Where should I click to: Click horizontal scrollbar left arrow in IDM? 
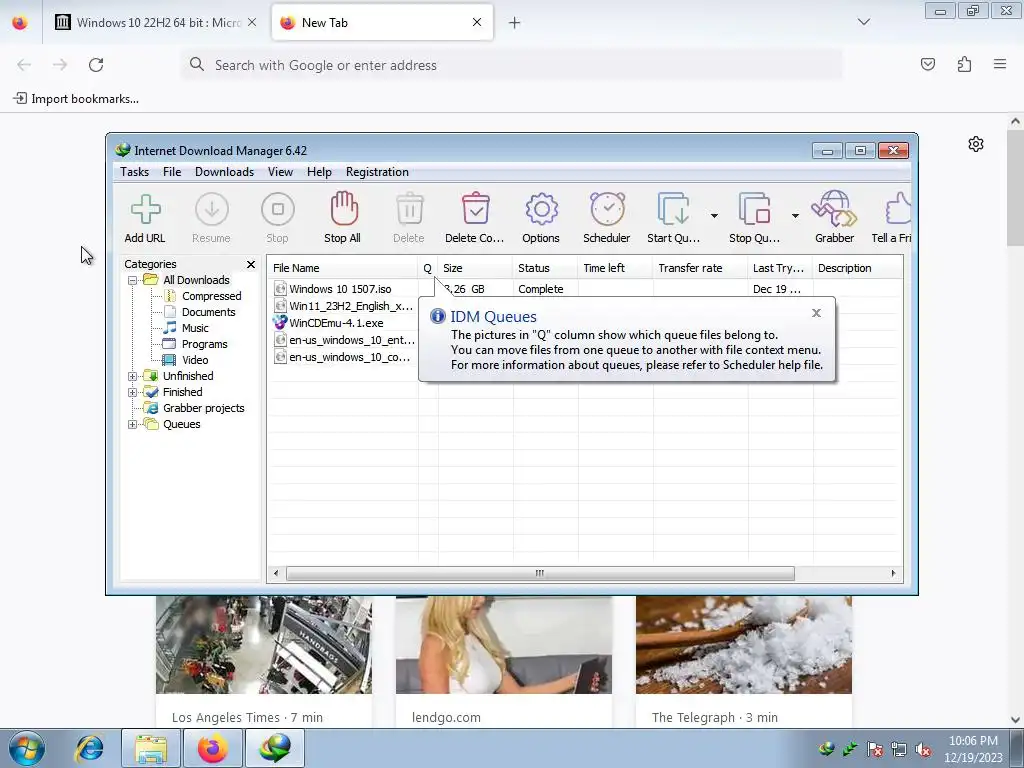[x=276, y=573]
